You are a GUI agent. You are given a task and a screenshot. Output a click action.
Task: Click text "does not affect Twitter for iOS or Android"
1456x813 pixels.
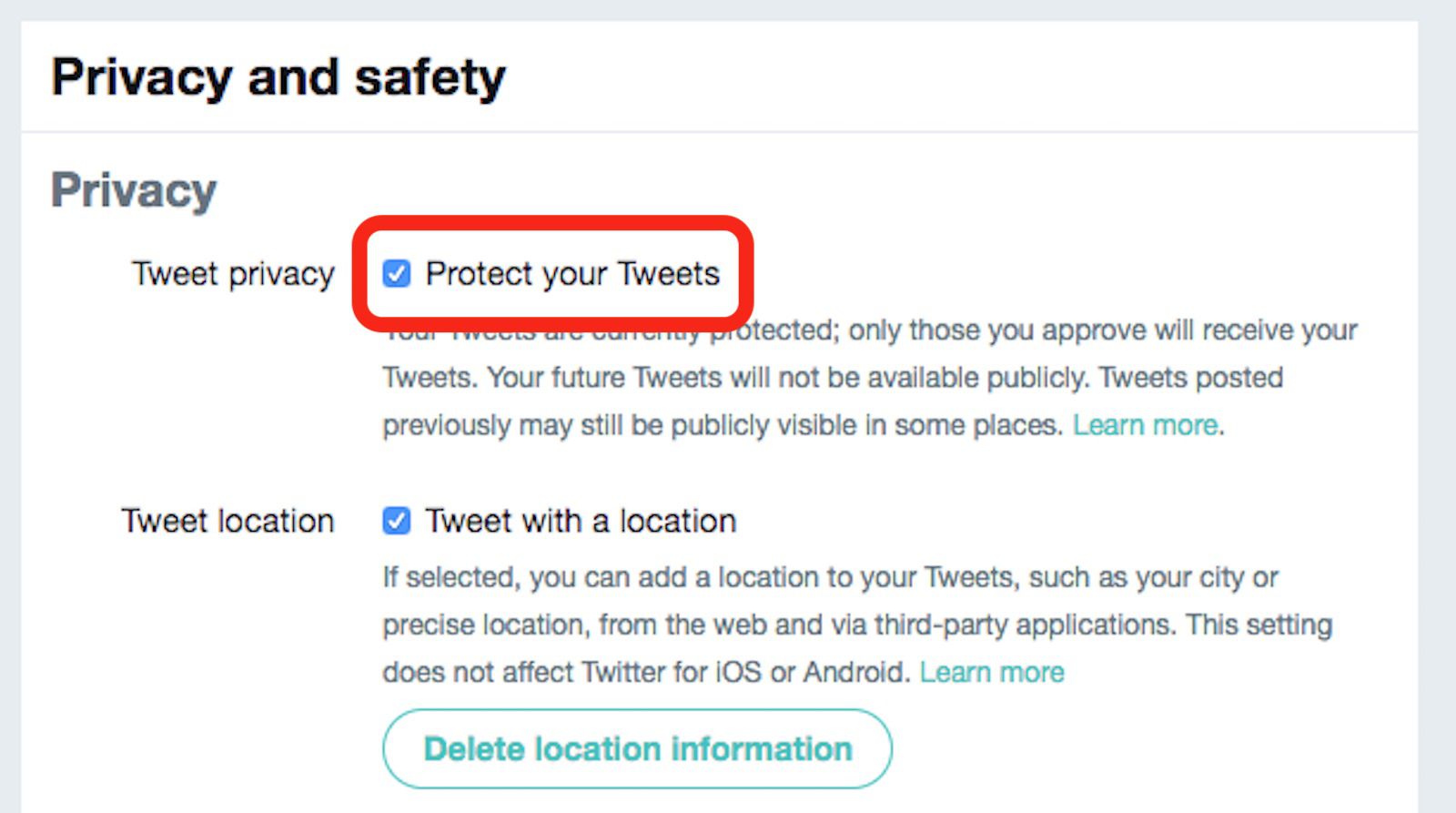(645, 672)
